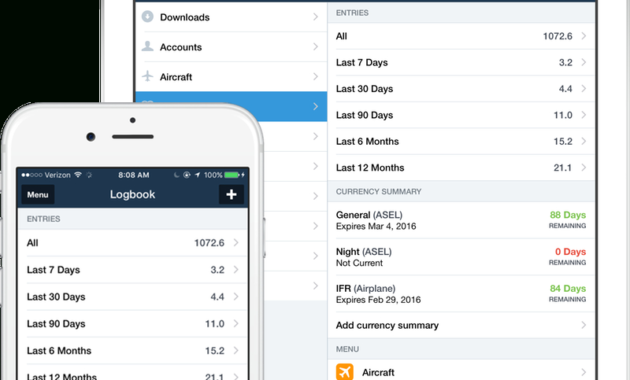Tap the phone Last 90 Days chevron
Image resolution: width=630 pixels, height=380 pixels.
coord(236,323)
